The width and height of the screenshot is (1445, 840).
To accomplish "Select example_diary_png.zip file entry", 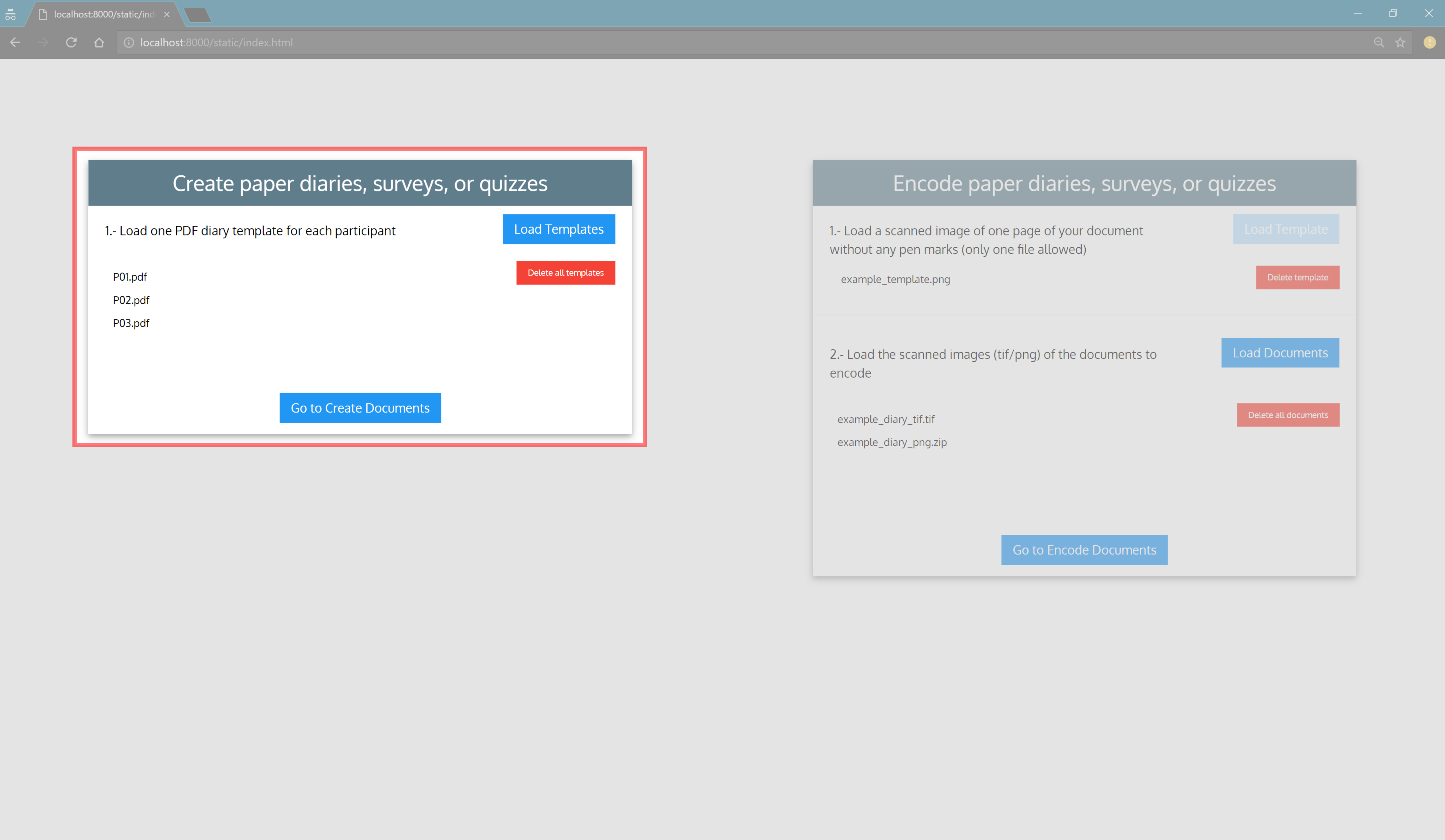I will tap(892, 442).
